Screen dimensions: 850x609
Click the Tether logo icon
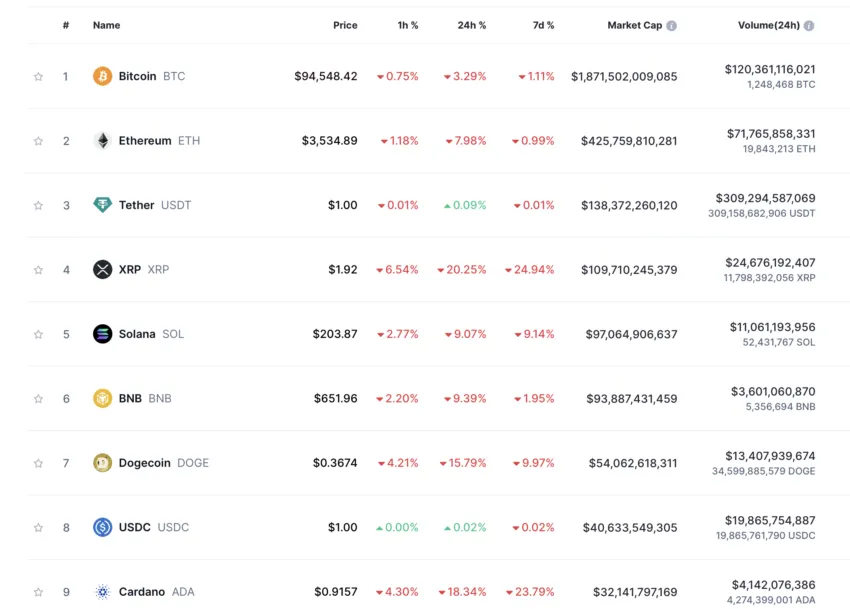tap(102, 205)
